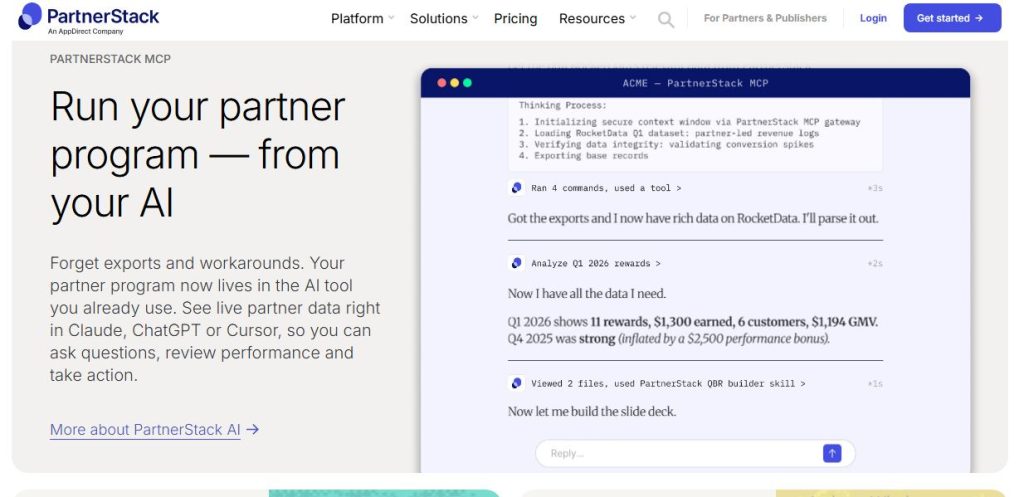Click the 'Run your partner program' headline
Viewport: 1024px width, 497px height.
[198, 155]
